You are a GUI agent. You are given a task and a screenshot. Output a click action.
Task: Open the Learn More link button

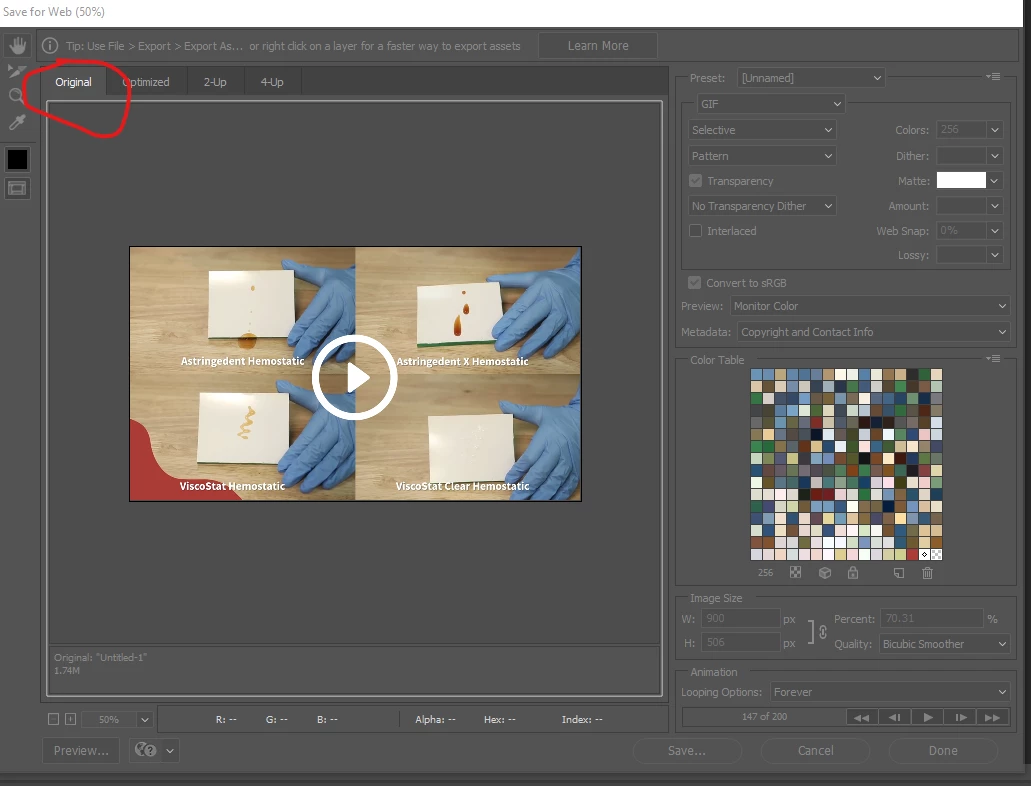point(598,45)
